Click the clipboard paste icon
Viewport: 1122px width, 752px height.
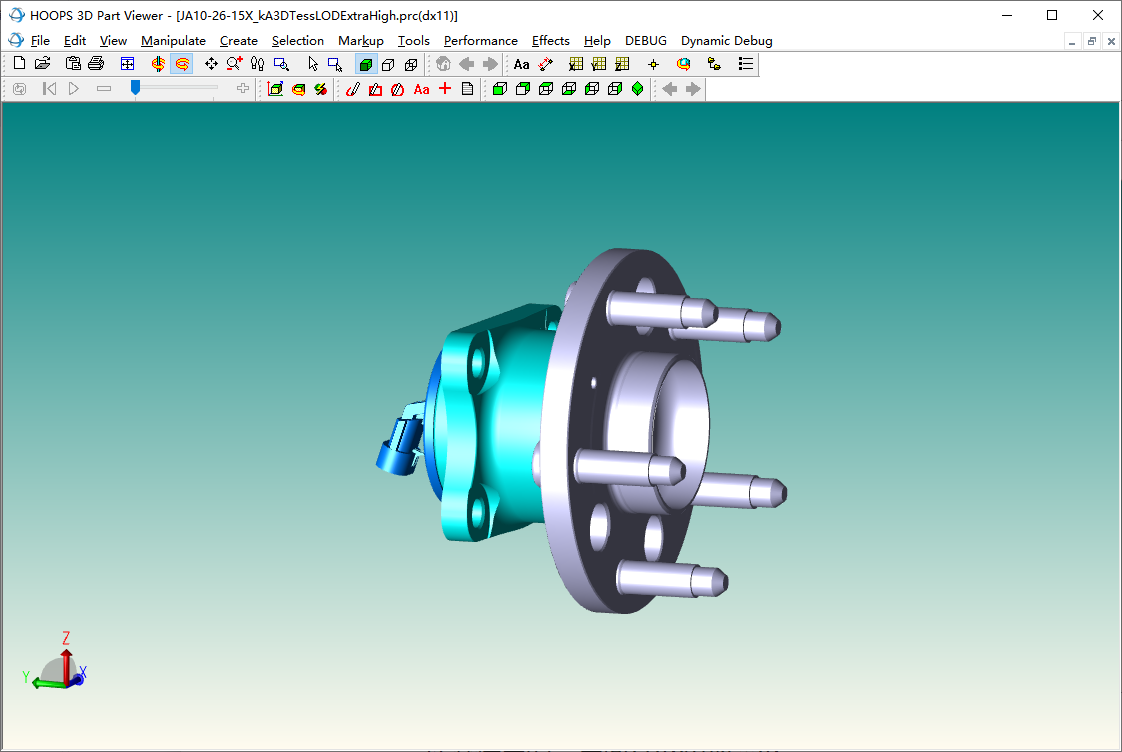pyautogui.click(x=73, y=64)
